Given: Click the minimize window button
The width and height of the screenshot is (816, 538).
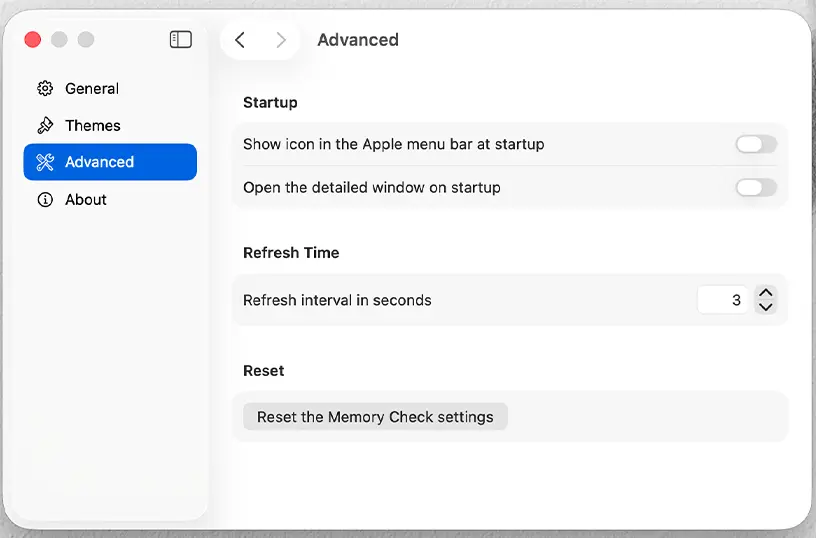Looking at the screenshot, I should pos(59,40).
